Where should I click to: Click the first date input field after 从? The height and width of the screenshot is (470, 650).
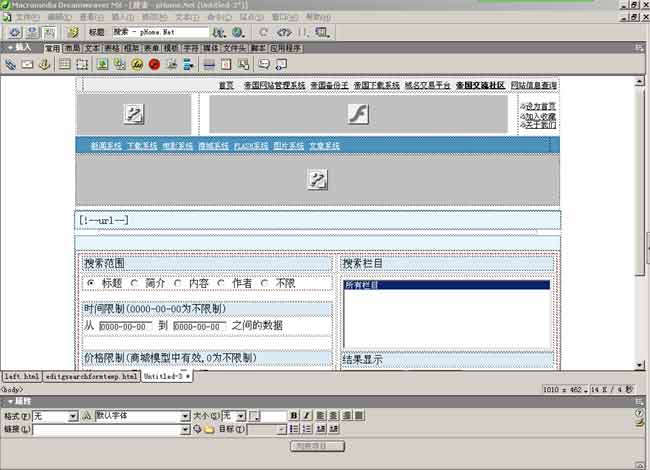click(124, 326)
